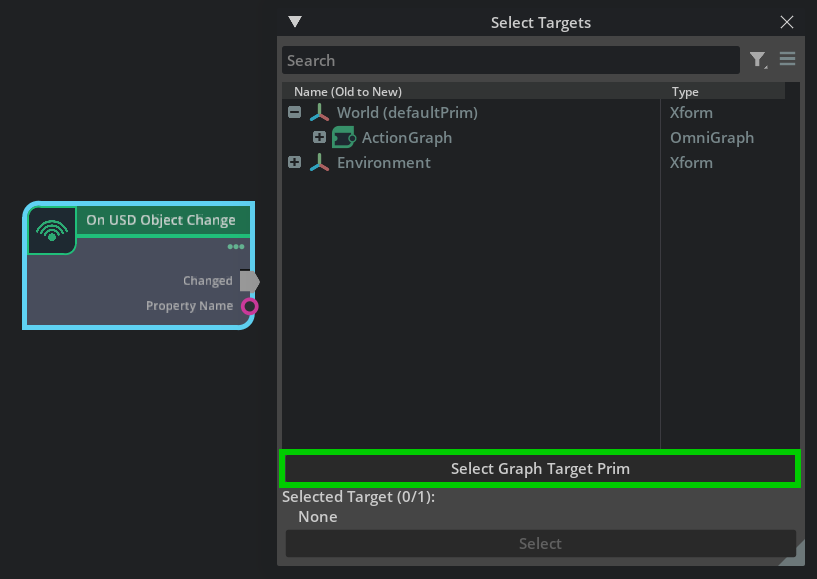Expand the ActionGraph tree node
This screenshot has width=817, height=579.
319,137
